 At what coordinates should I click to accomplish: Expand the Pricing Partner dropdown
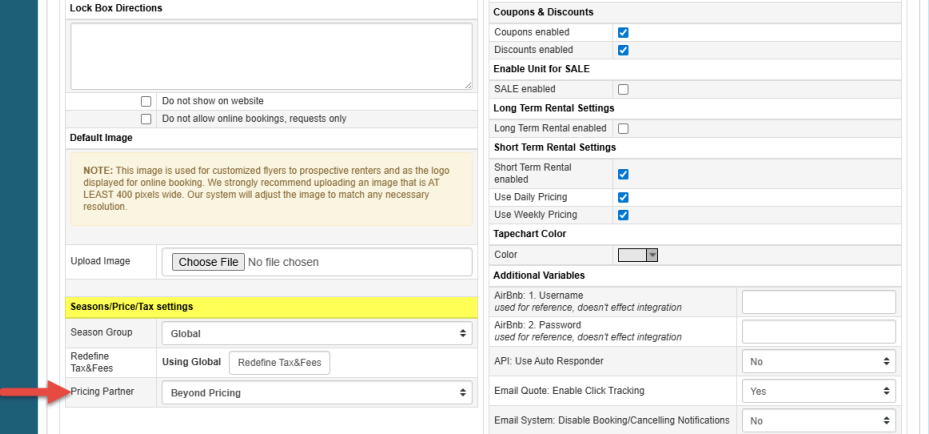coord(316,393)
